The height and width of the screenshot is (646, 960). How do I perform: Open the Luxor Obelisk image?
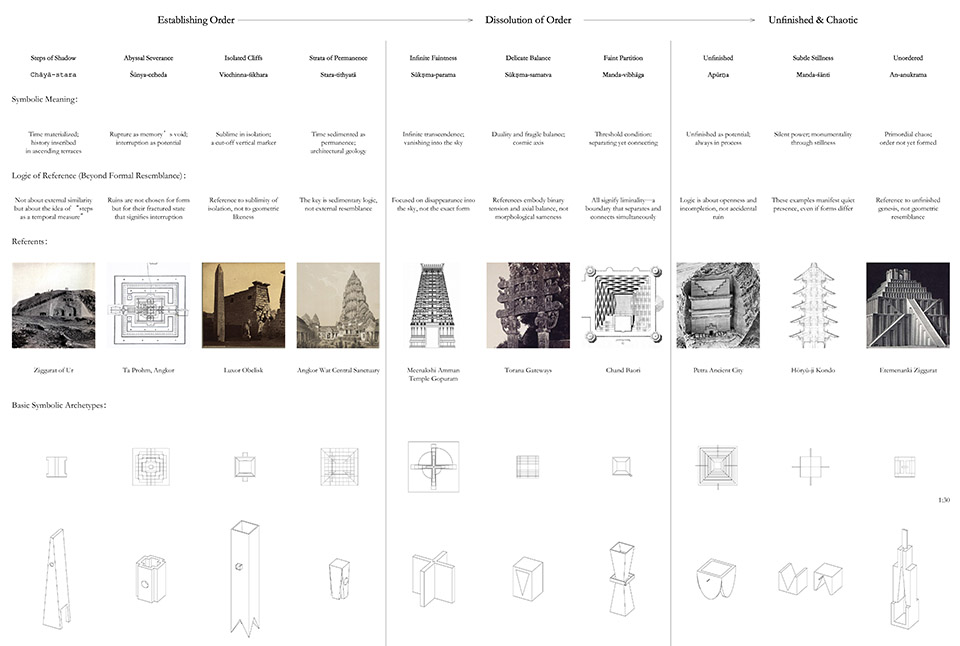[x=243, y=306]
